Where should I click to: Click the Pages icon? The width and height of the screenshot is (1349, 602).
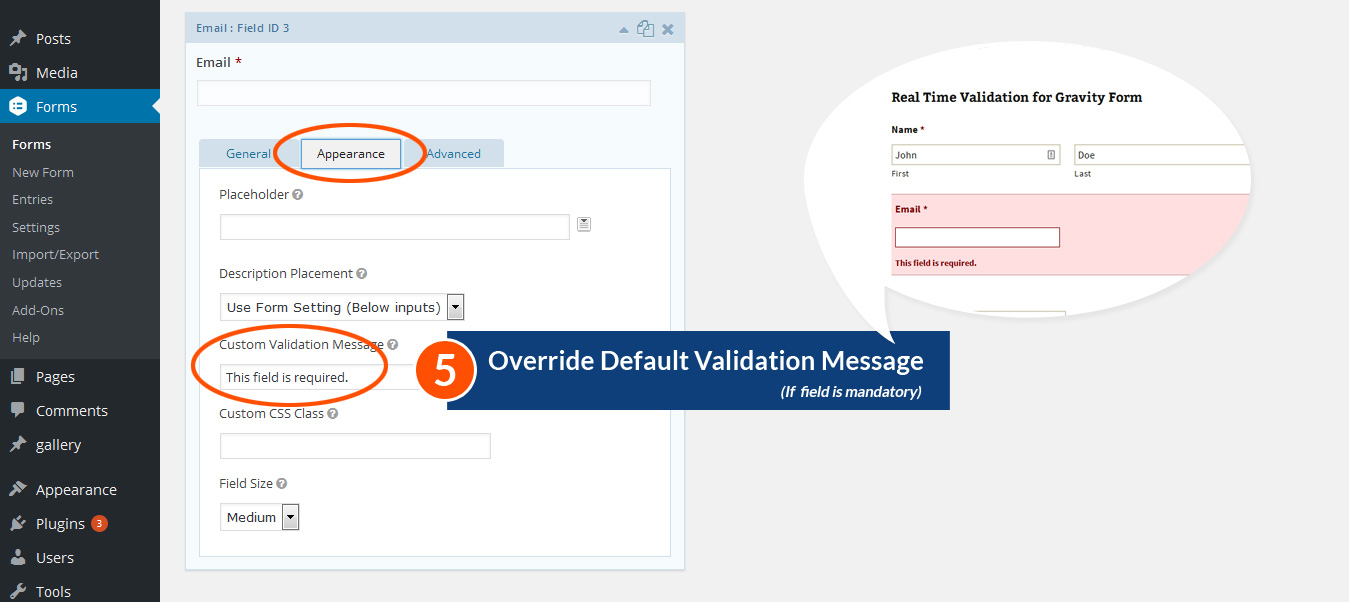click(x=18, y=377)
